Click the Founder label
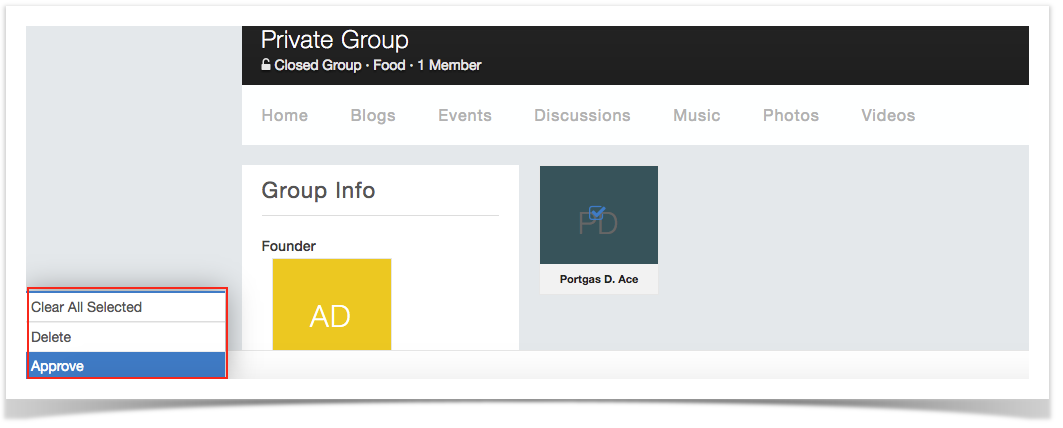Viewport: 1063px width, 428px height. 289,246
